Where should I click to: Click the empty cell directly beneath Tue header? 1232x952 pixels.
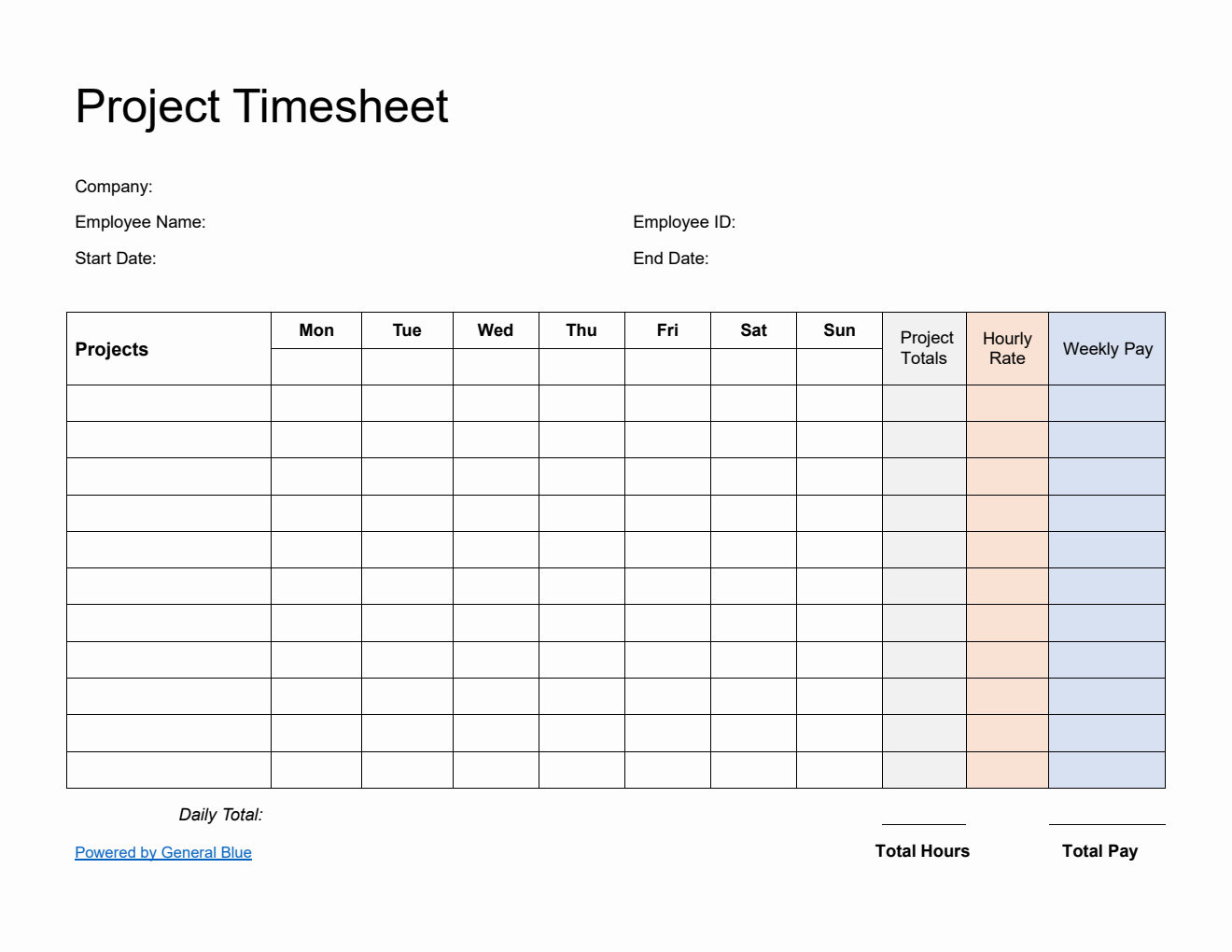point(407,367)
